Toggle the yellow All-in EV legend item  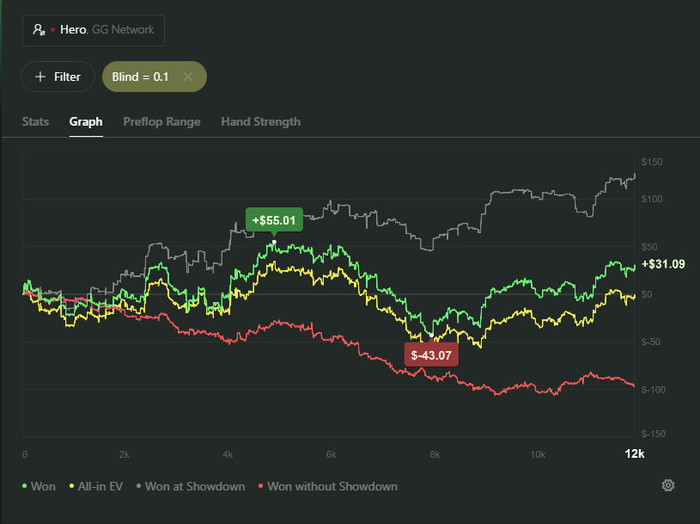pyautogui.click(x=97, y=487)
